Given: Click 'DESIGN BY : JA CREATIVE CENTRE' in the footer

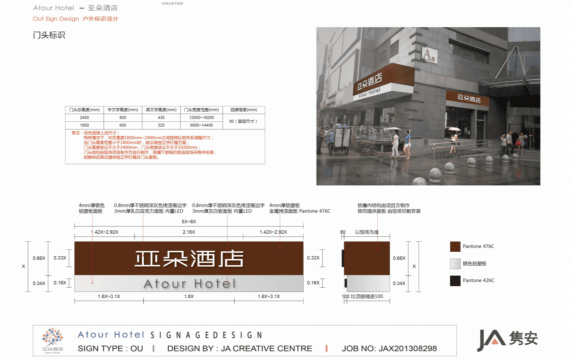Looking at the screenshot, I should point(240,348).
